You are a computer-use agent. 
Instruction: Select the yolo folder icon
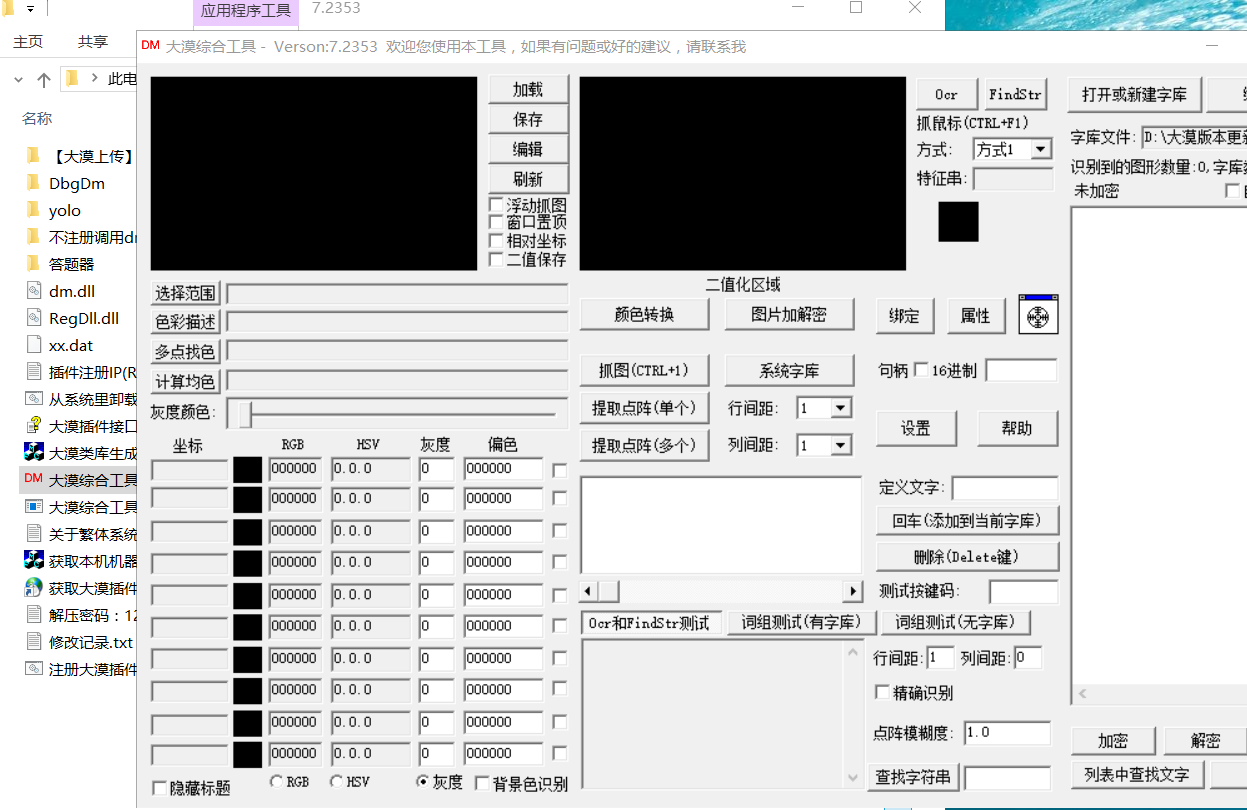[x=33, y=210]
